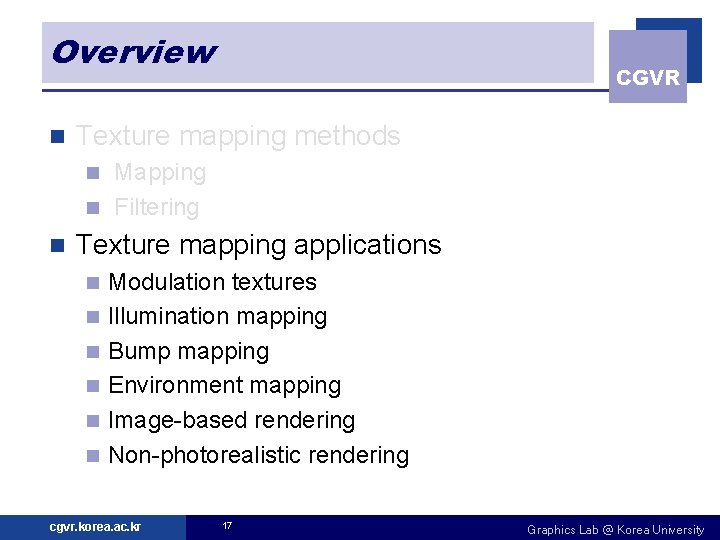Select the 'Modulation textures' bullet
The height and width of the screenshot is (540, 720).
[x=213, y=282]
